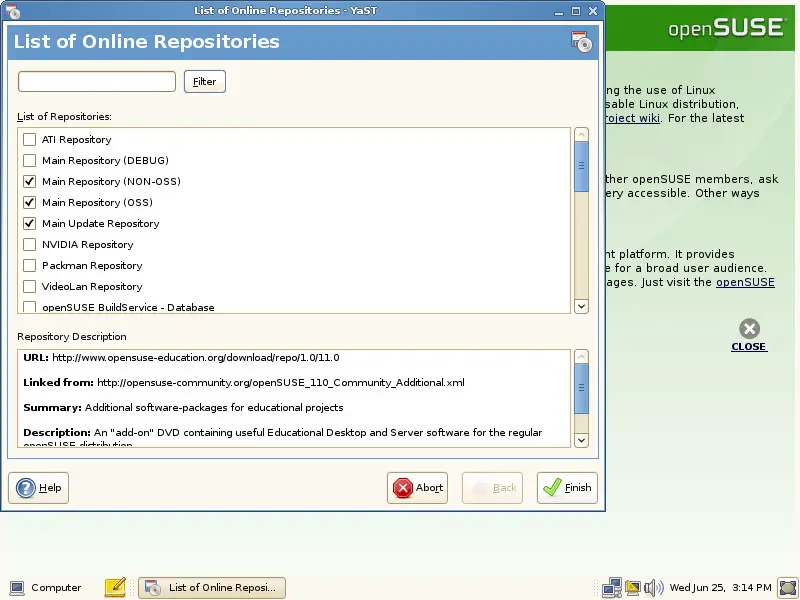Close the YaST repositories window

pos(593,11)
